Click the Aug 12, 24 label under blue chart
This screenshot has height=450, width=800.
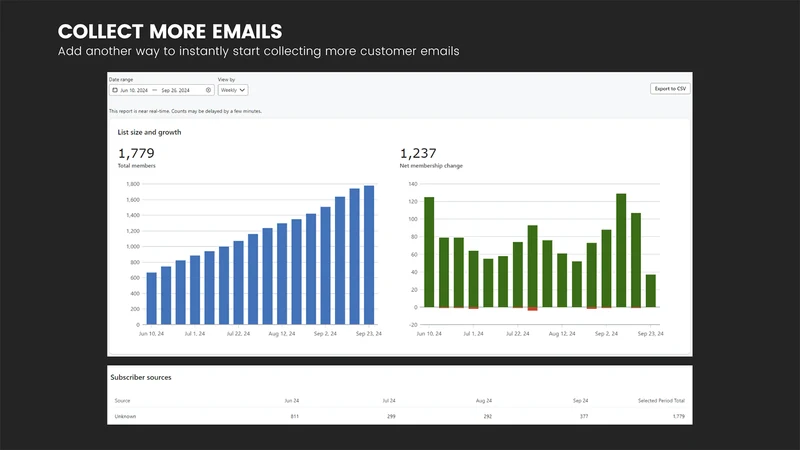click(x=282, y=334)
